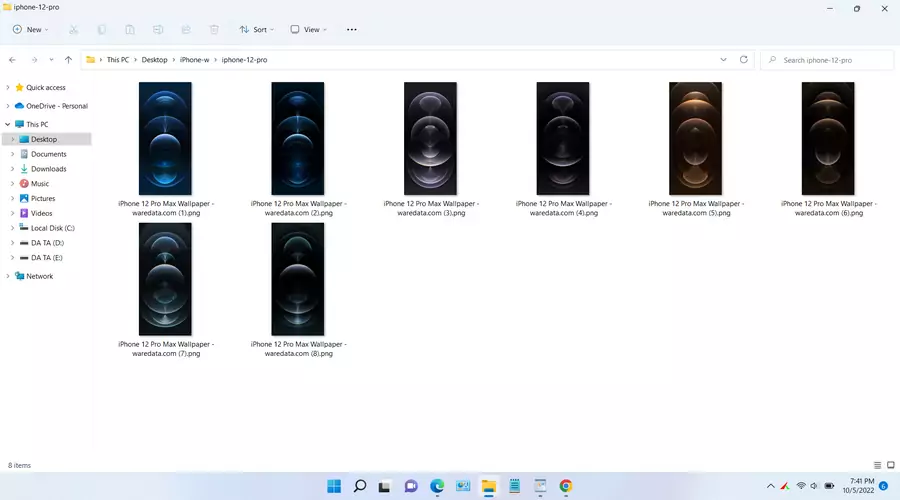Click the Share toolbar icon
This screenshot has width=900, height=500.
(186, 29)
